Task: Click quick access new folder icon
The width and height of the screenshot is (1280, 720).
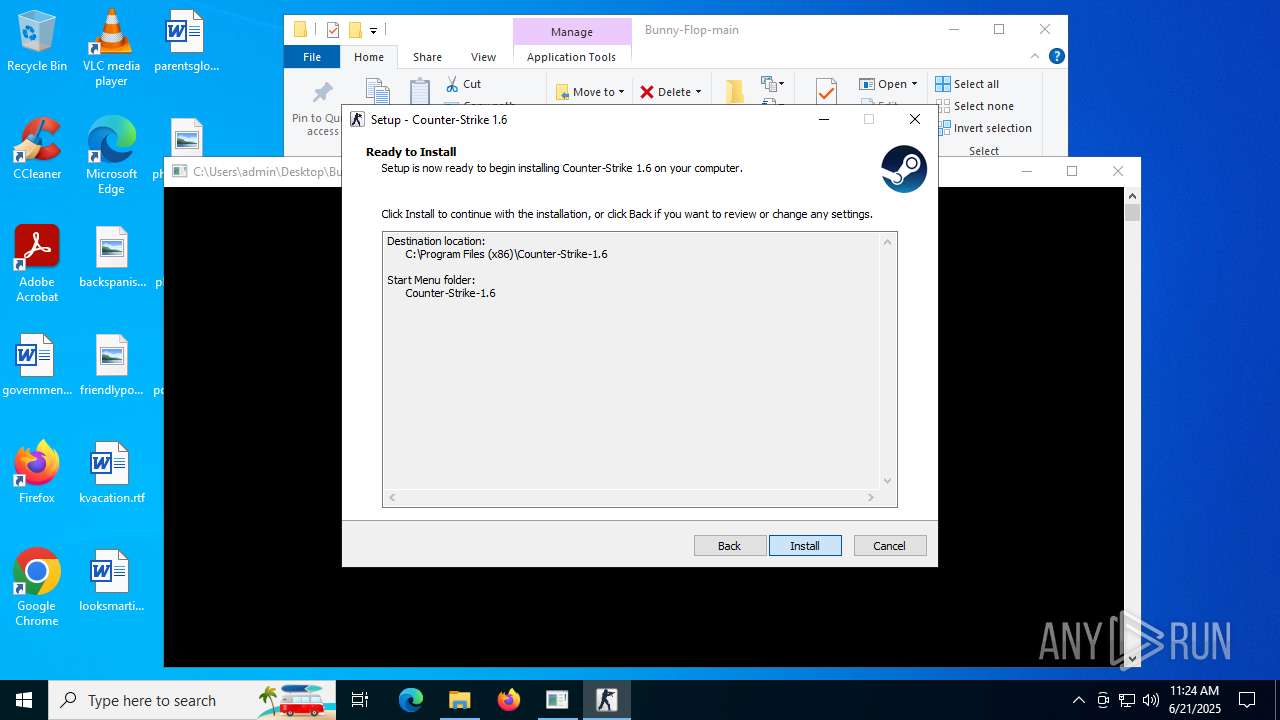Action: click(x=354, y=30)
